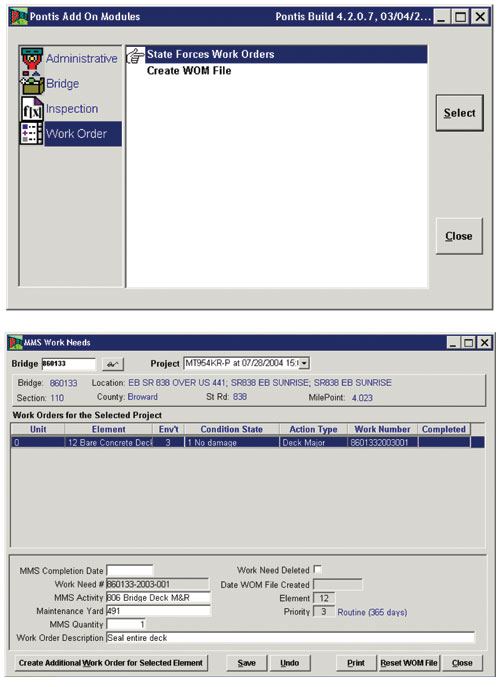Screen dimensions: 500x687
Task: Click the pointing hand icon beside State Forces
Action: [x=135, y=56]
